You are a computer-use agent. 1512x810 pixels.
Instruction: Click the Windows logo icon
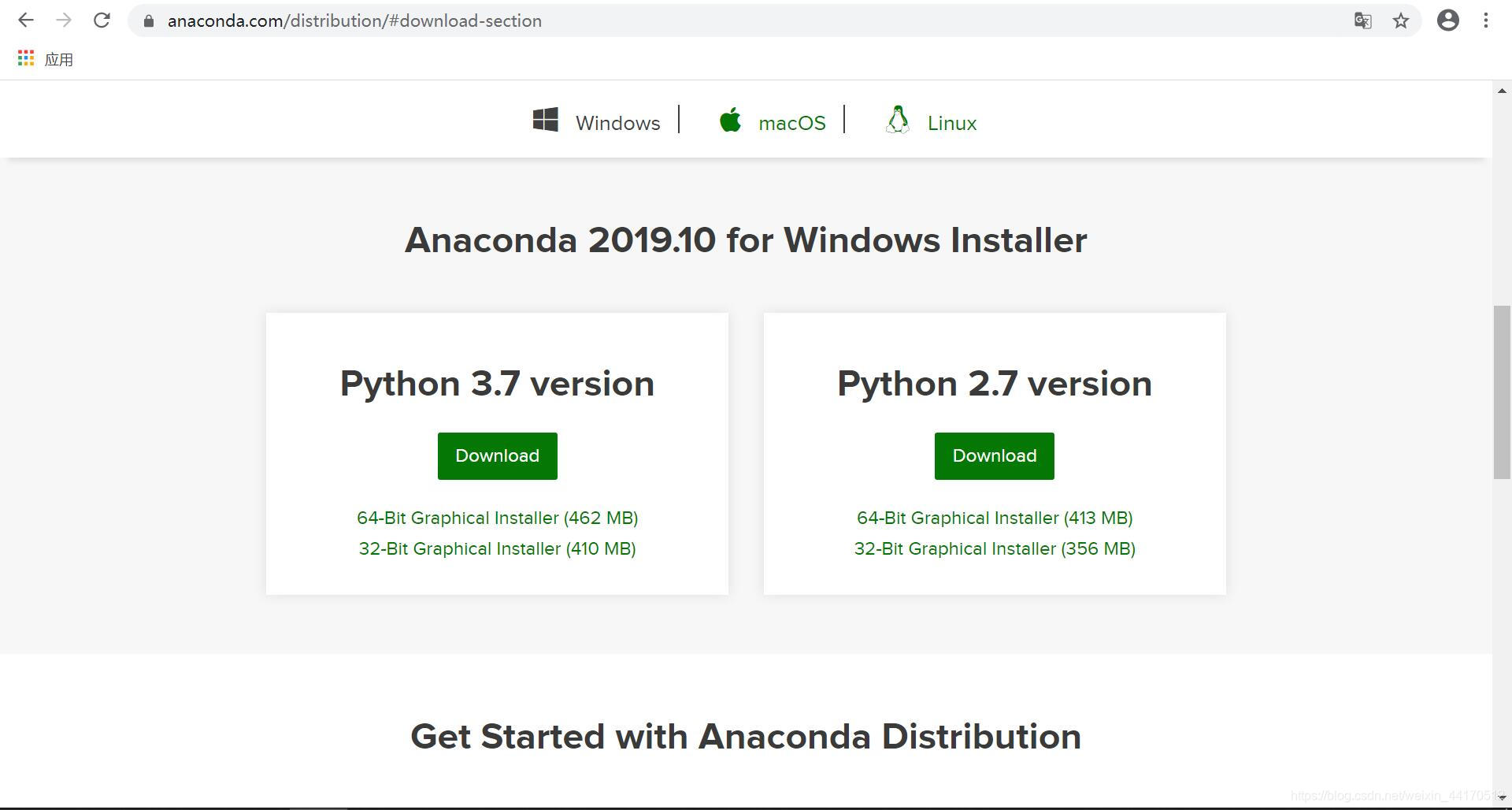click(x=546, y=120)
